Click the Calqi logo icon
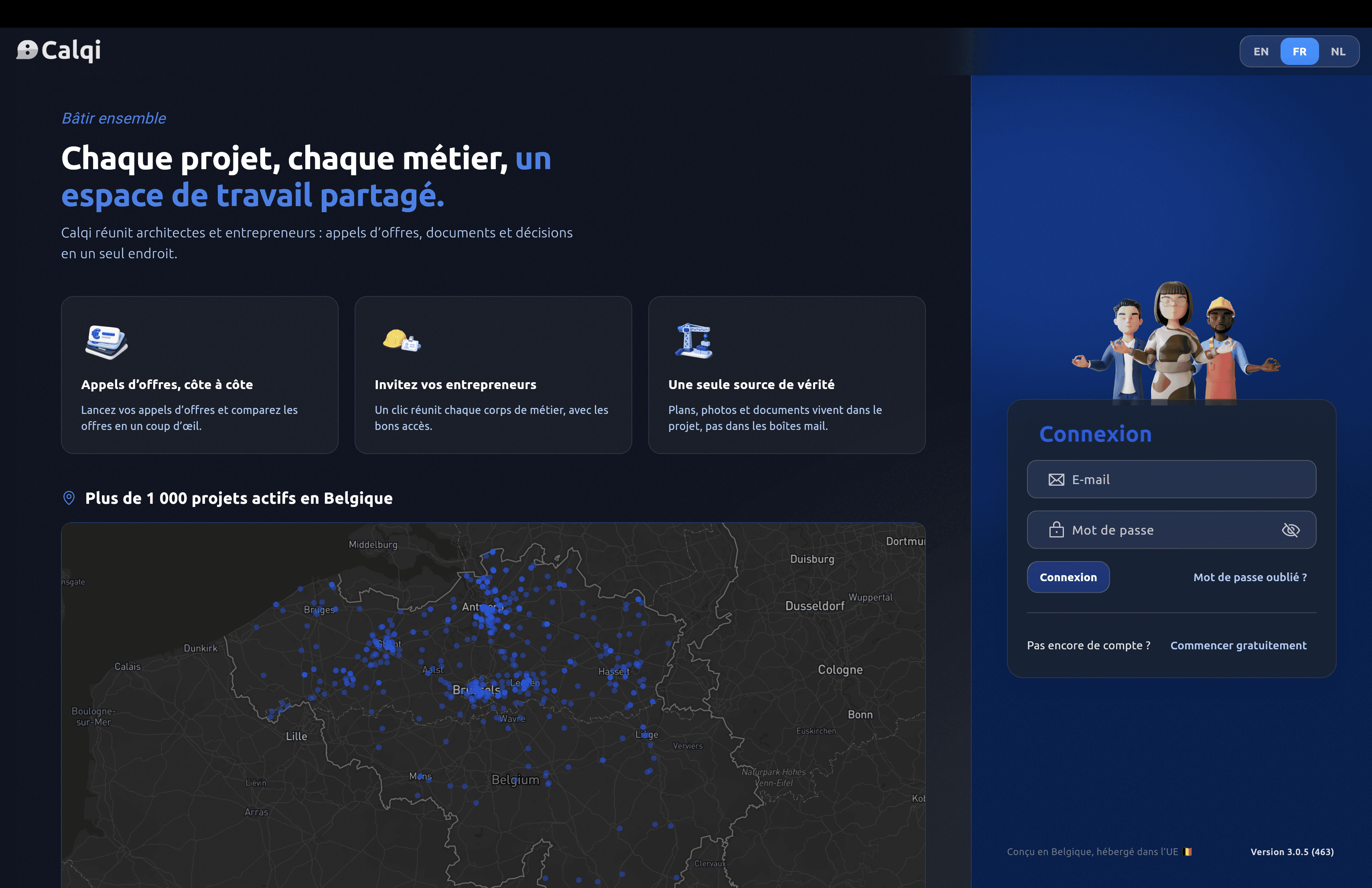 pyautogui.click(x=27, y=50)
